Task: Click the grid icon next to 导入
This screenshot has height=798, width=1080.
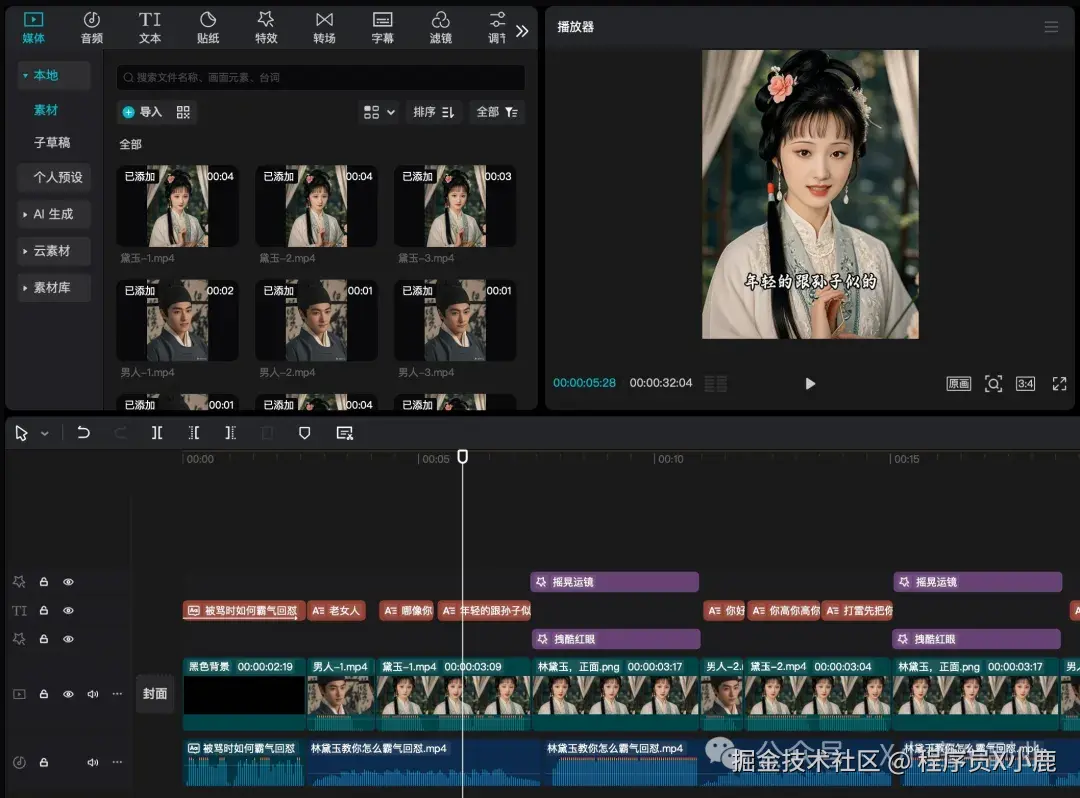Action: point(183,112)
